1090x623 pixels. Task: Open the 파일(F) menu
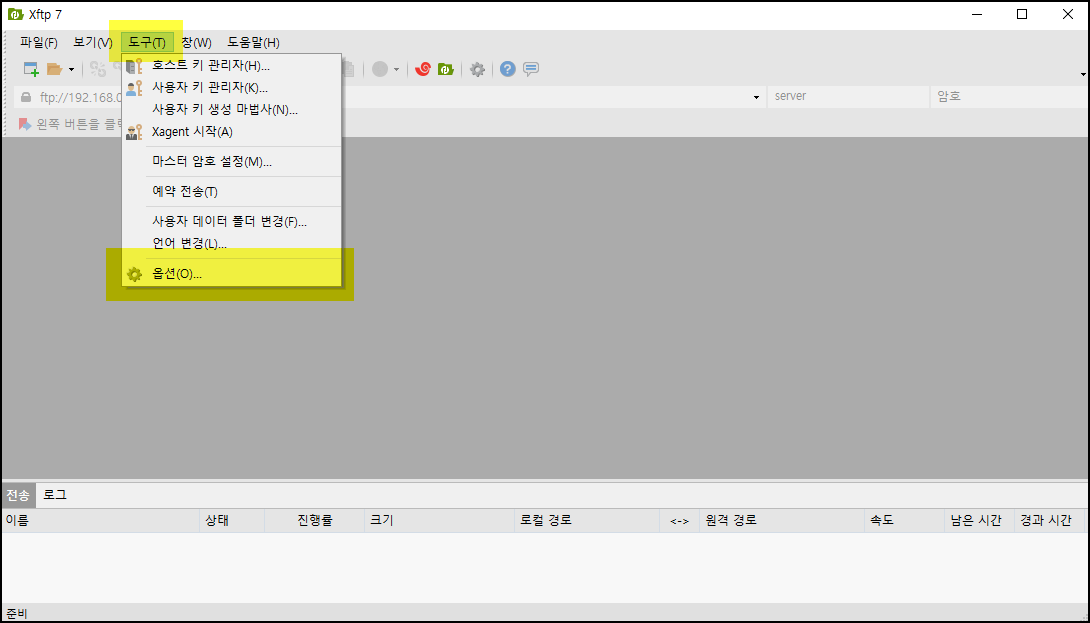click(x=39, y=42)
